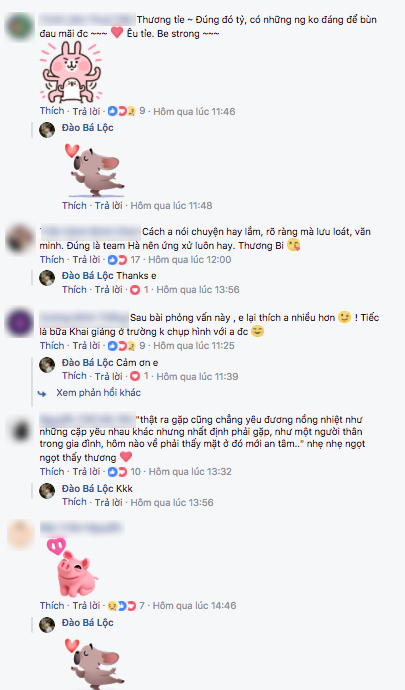Click Đào Bá Lộc avatar beside 'Thanks e'
The height and width of the screenshot is (690, 405).
pos(47,278)
